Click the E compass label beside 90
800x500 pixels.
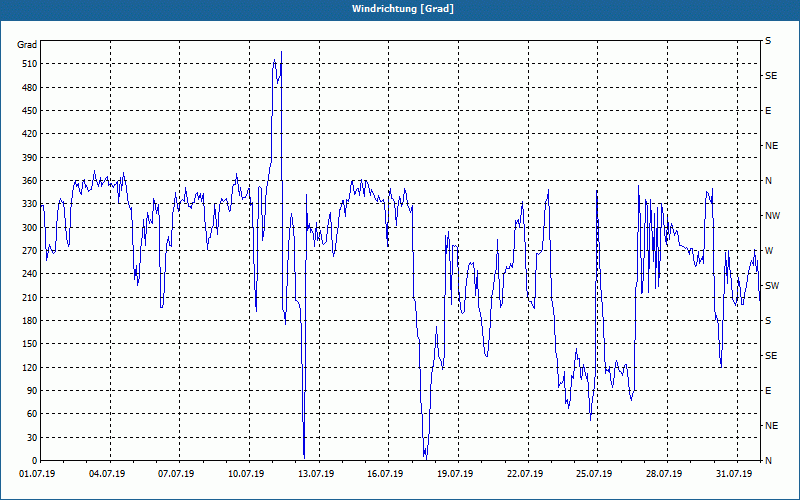point(768,391)
